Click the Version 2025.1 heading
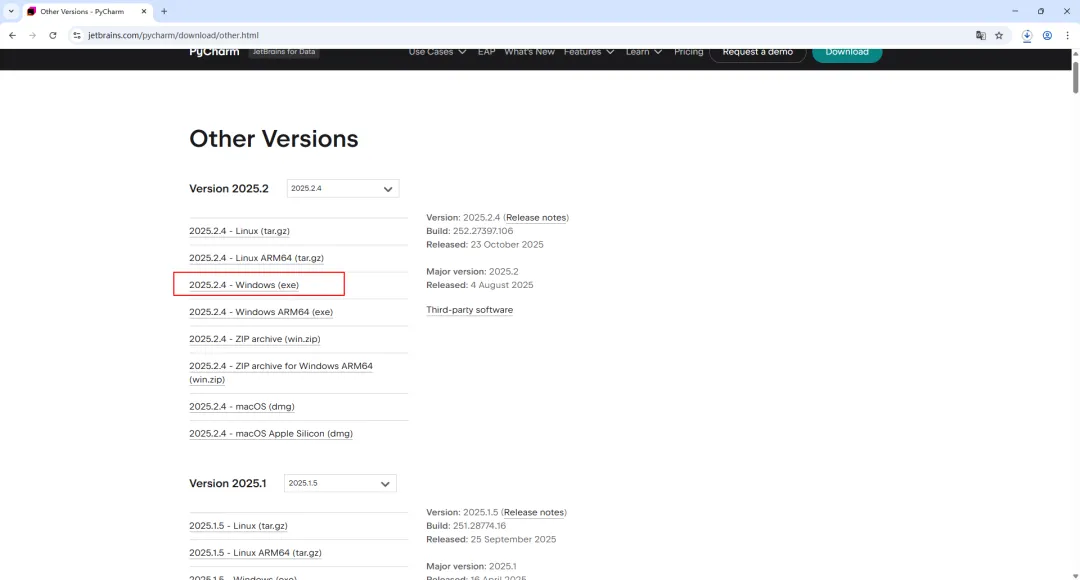Image resolution: width=1080 pixels, height=580 pixels. coord(227,483)
